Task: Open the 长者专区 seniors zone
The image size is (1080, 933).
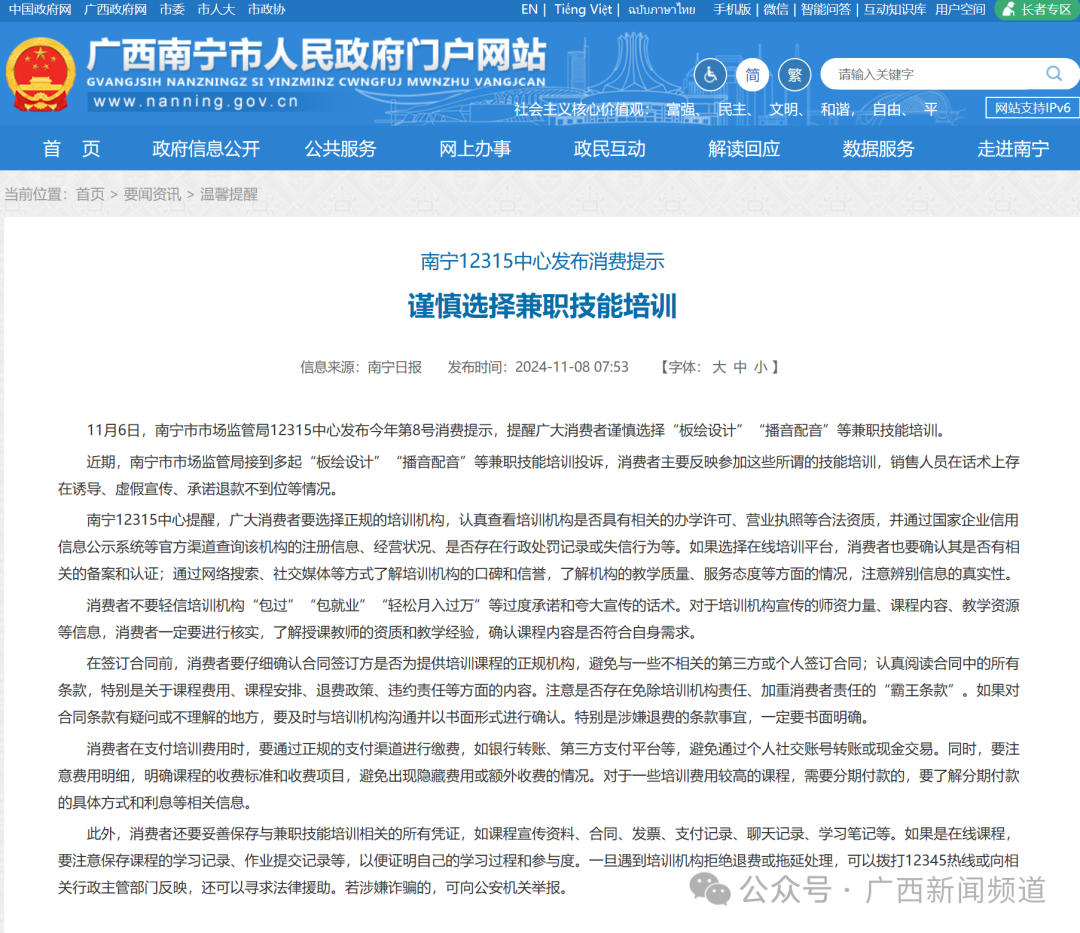Action: (x=1037, y=10)
